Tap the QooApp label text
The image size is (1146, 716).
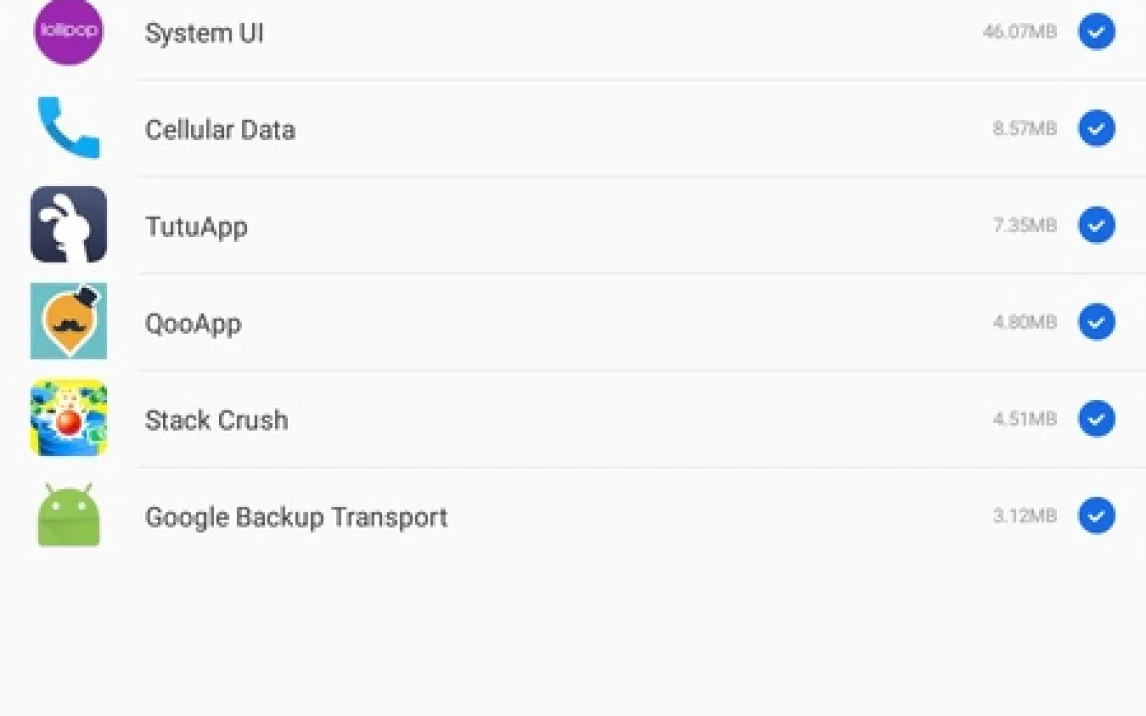(193, 324)
